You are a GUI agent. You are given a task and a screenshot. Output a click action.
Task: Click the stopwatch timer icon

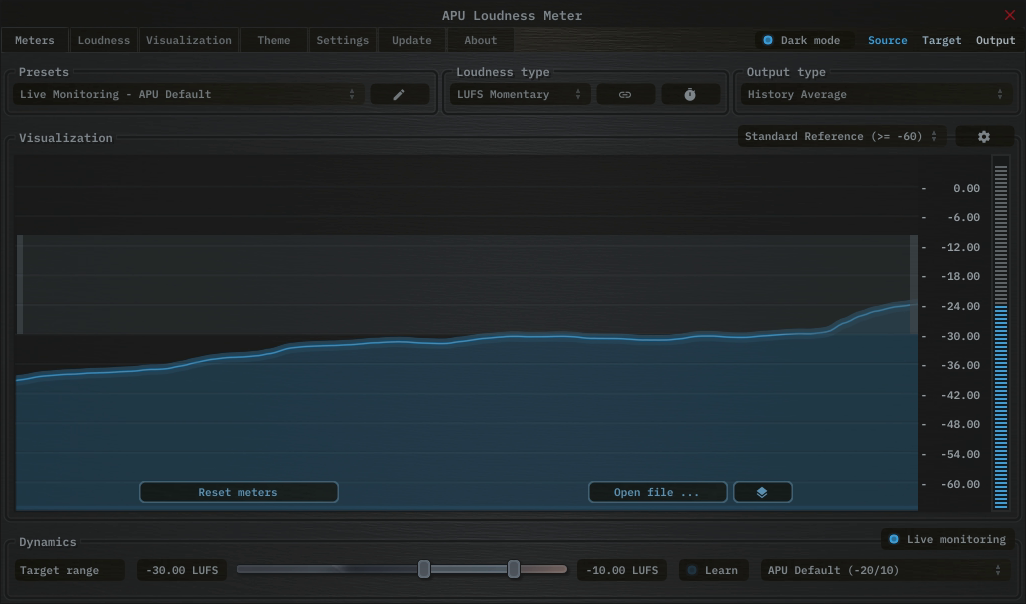(690, 94)
